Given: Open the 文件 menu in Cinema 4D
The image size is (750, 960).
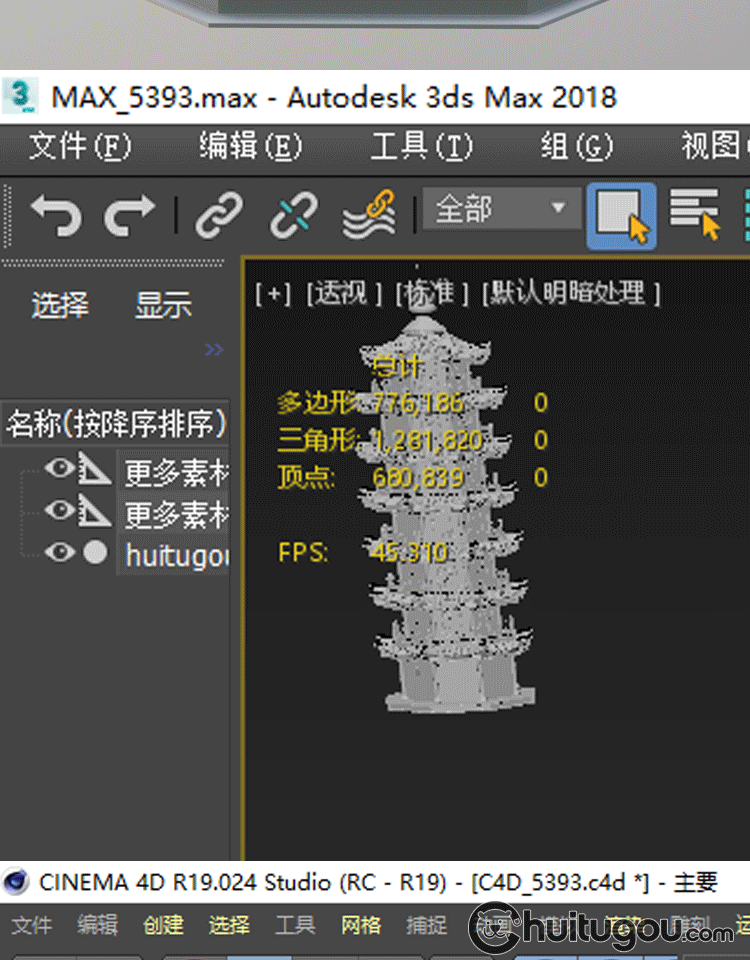Looking at the screenshot, I should coord(31,924).
